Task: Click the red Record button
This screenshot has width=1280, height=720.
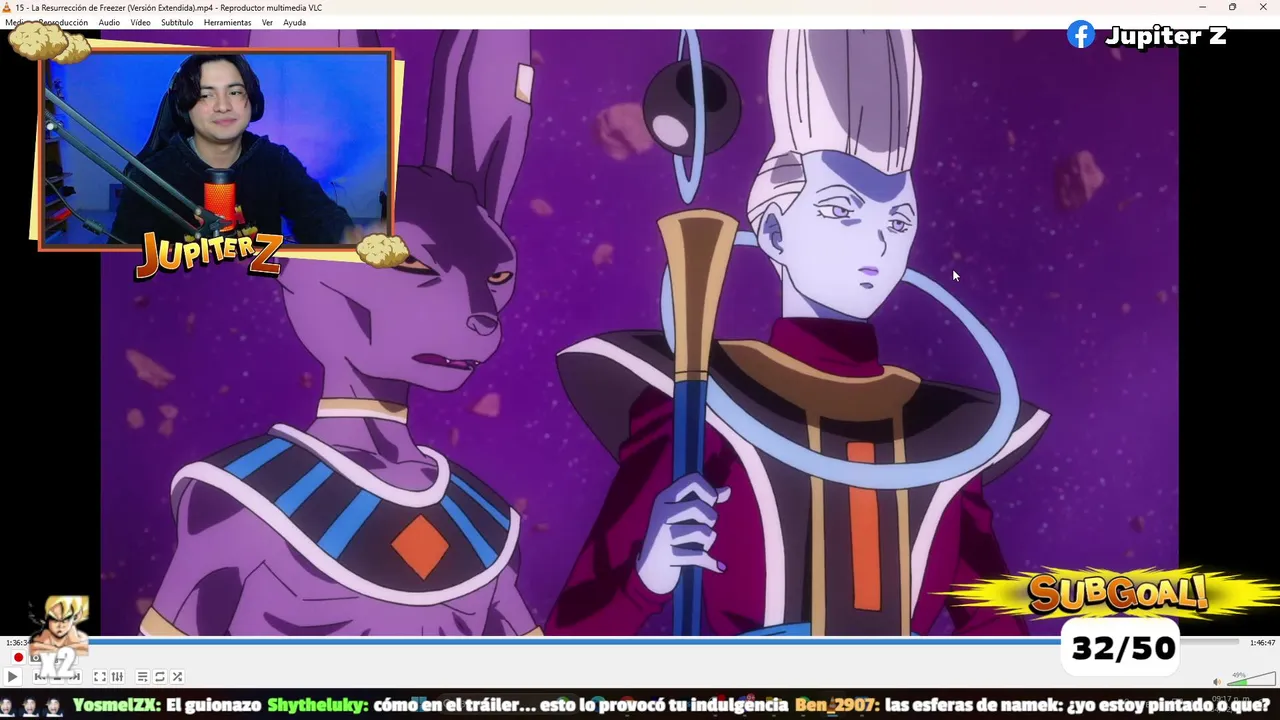Action: click(x=18, y=657)
